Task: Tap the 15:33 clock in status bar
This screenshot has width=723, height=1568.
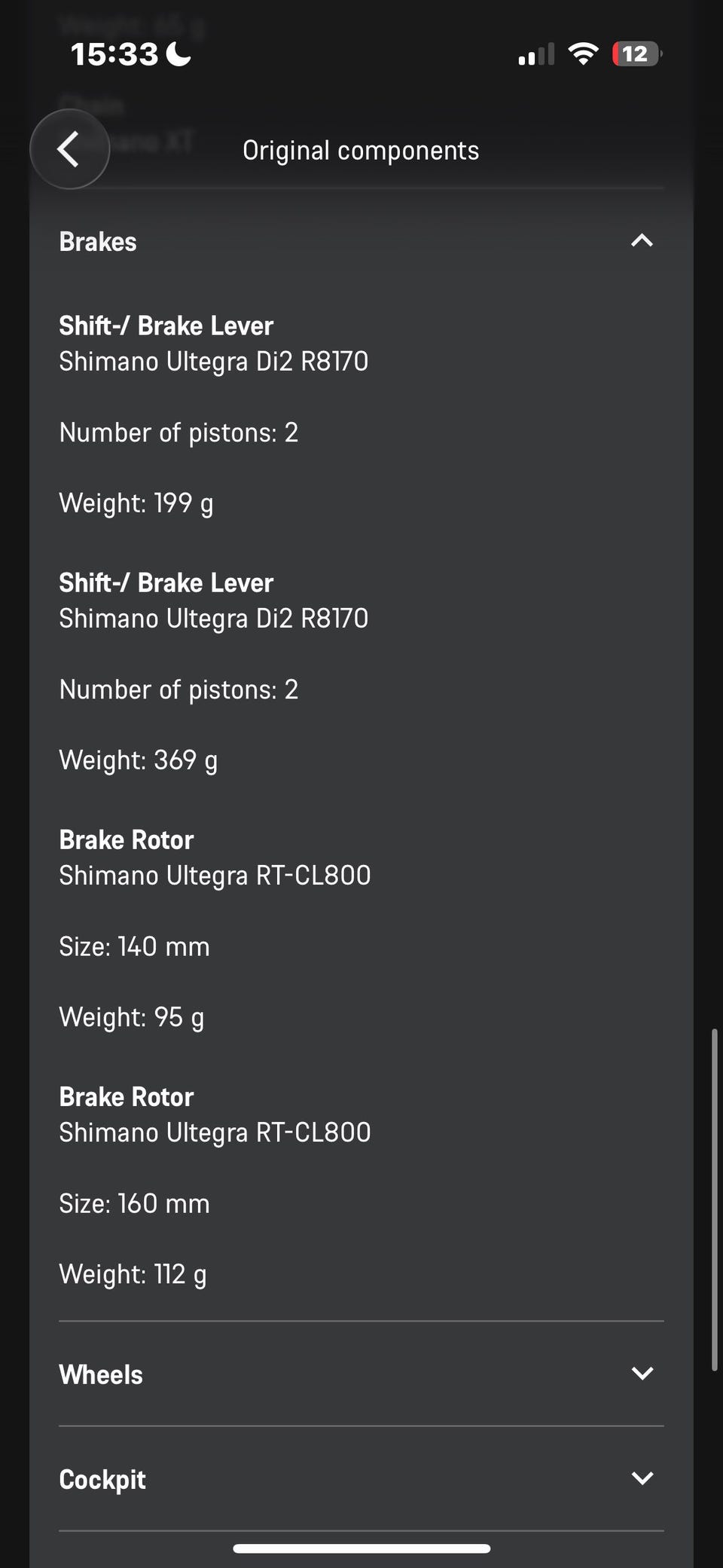Action: (x=114, y=54)
